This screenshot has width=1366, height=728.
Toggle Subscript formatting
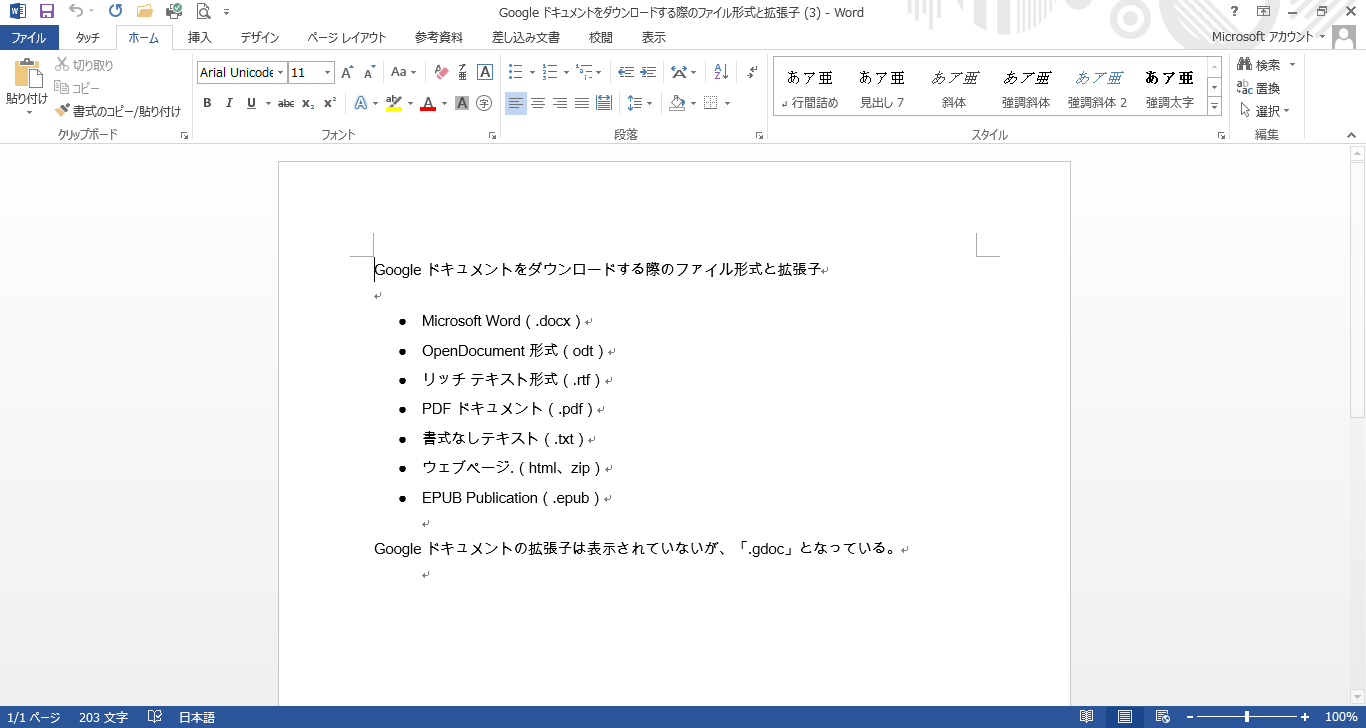(308, 103)
